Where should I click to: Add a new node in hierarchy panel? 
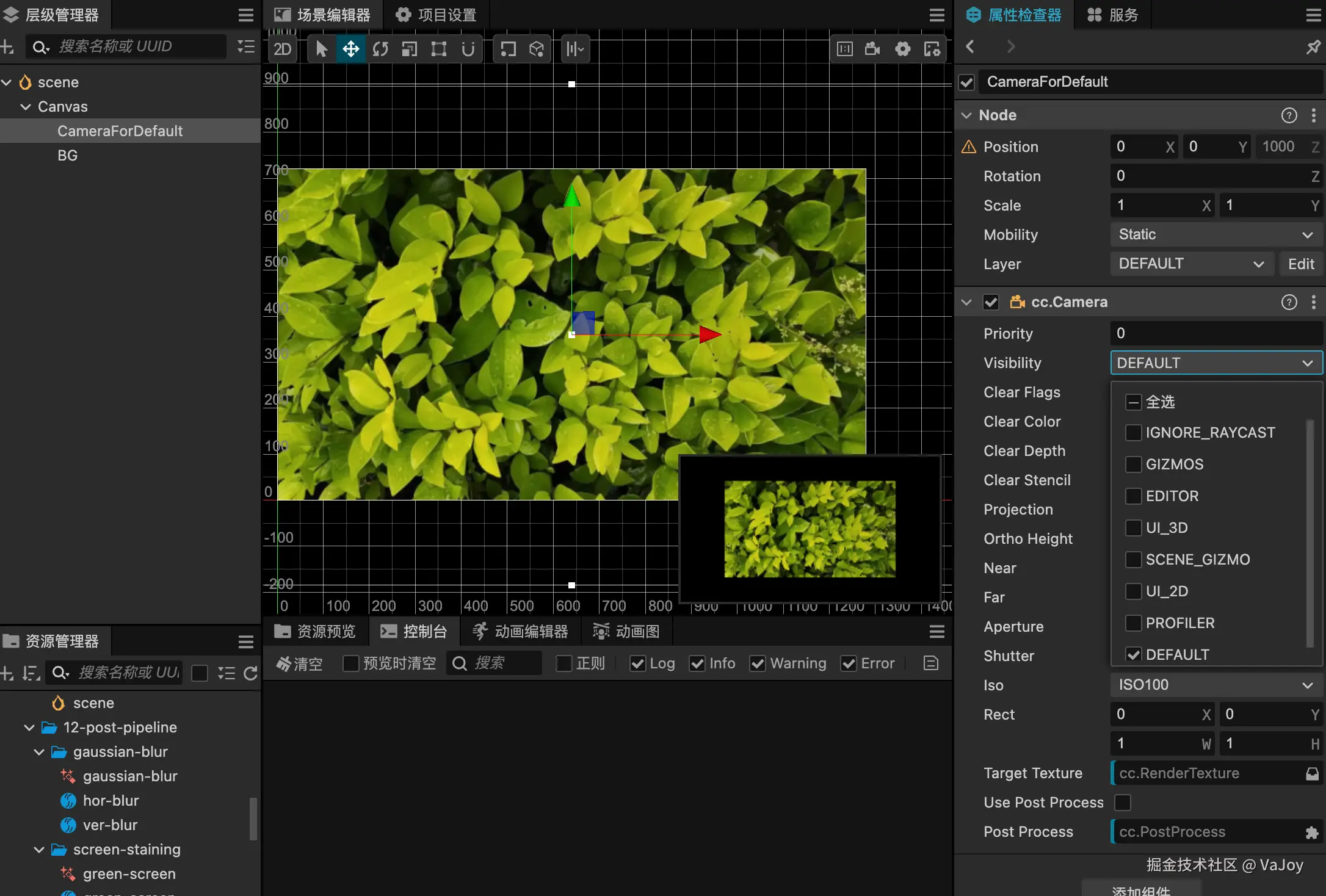click(x=7, y=46)
